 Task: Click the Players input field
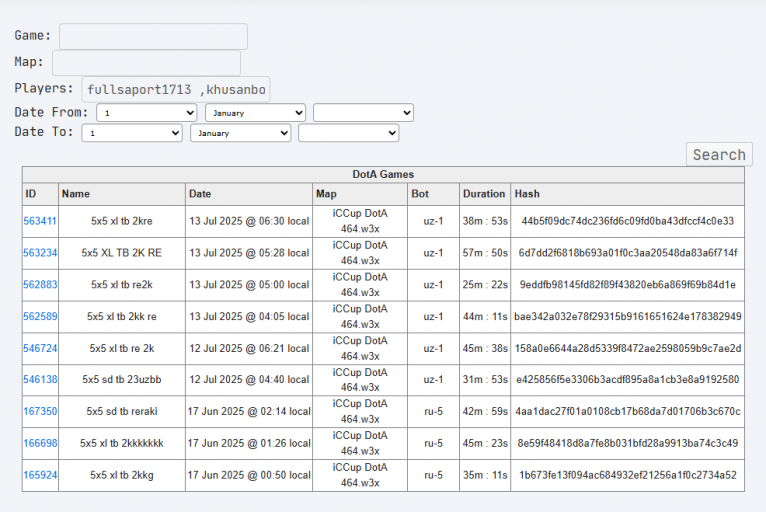pos(176,89)
